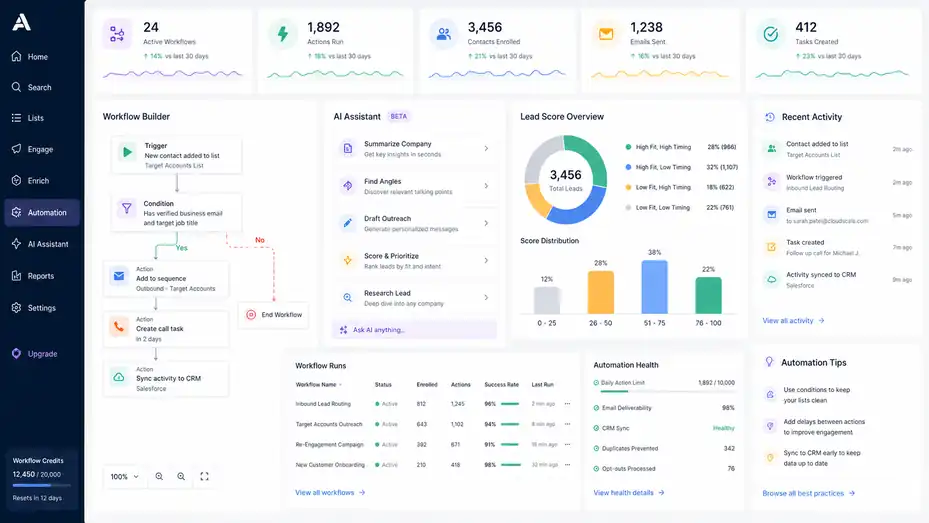Click the Add to sequence mail icon
The width and height of the screenshot is (929, 523).
pos(119,276)
